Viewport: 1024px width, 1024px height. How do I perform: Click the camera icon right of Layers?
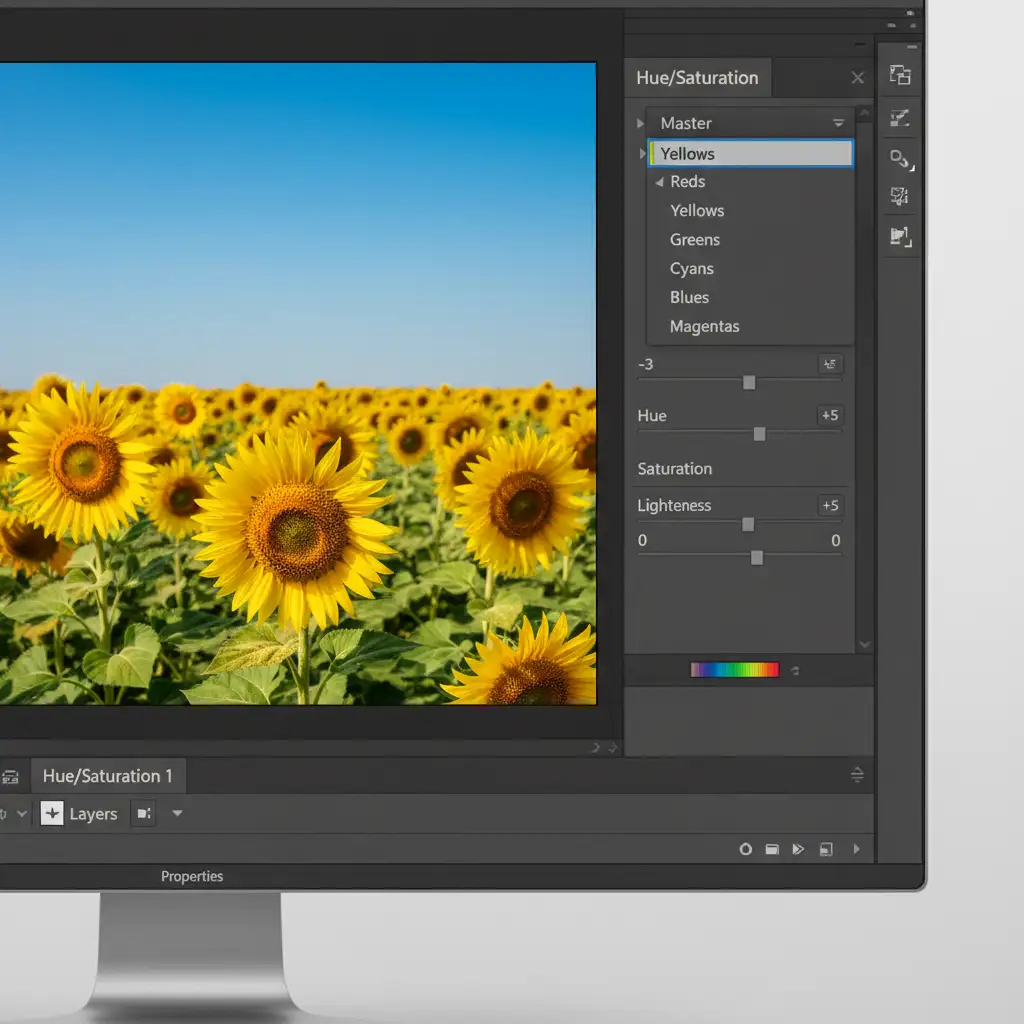pyautogui.click(x=143, y=814)
